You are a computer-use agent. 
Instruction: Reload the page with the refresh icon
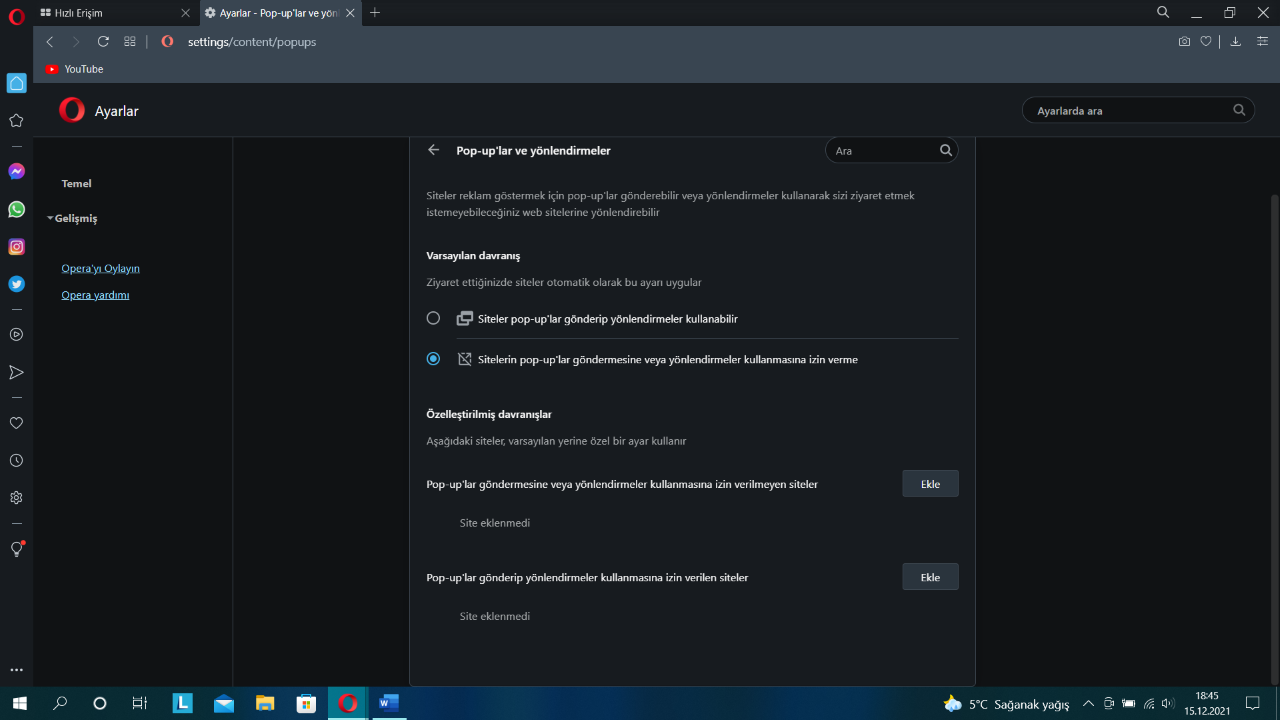[103, 41]
